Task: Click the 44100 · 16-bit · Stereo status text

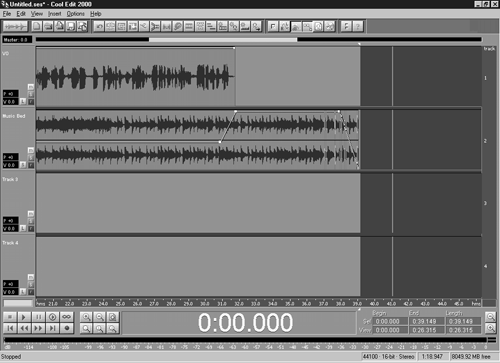Action: (389, 357)
